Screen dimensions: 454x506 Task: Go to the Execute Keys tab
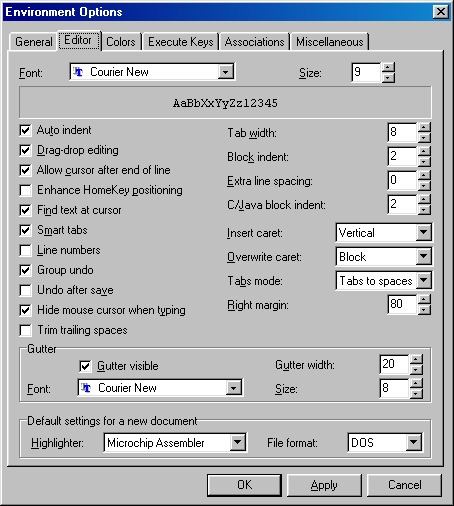click(x=180, y=42)
